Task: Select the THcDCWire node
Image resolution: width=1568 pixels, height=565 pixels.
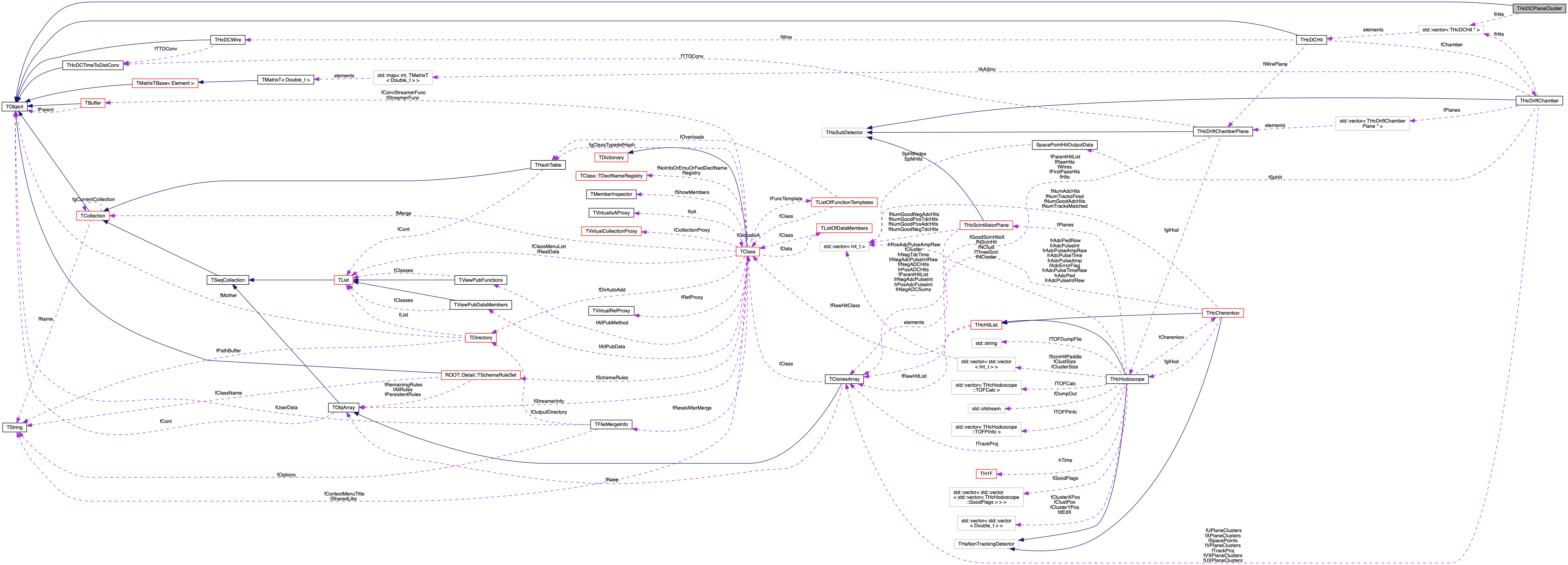Action: (227, 40)
